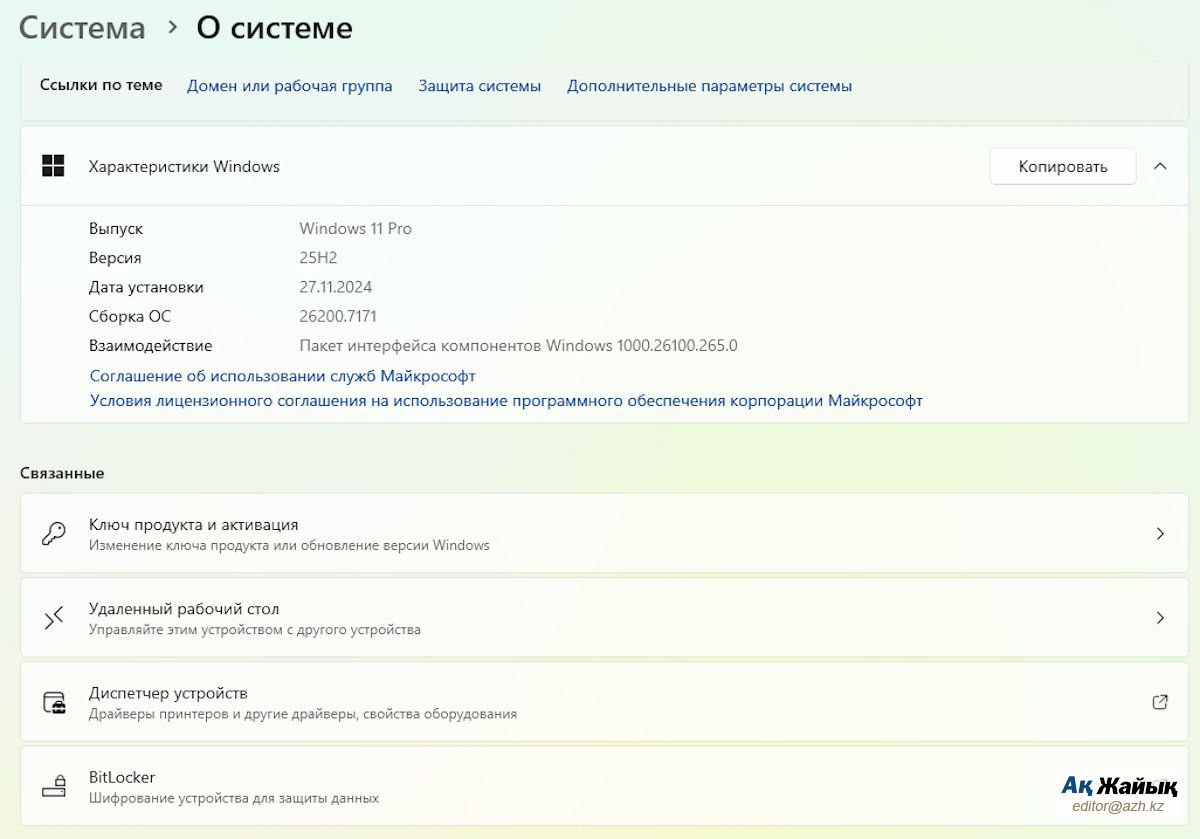Collapse the Характеристики Windows section chevron
The width and height of the screenshot is (1200, 839).
(x=1160, y=166)
